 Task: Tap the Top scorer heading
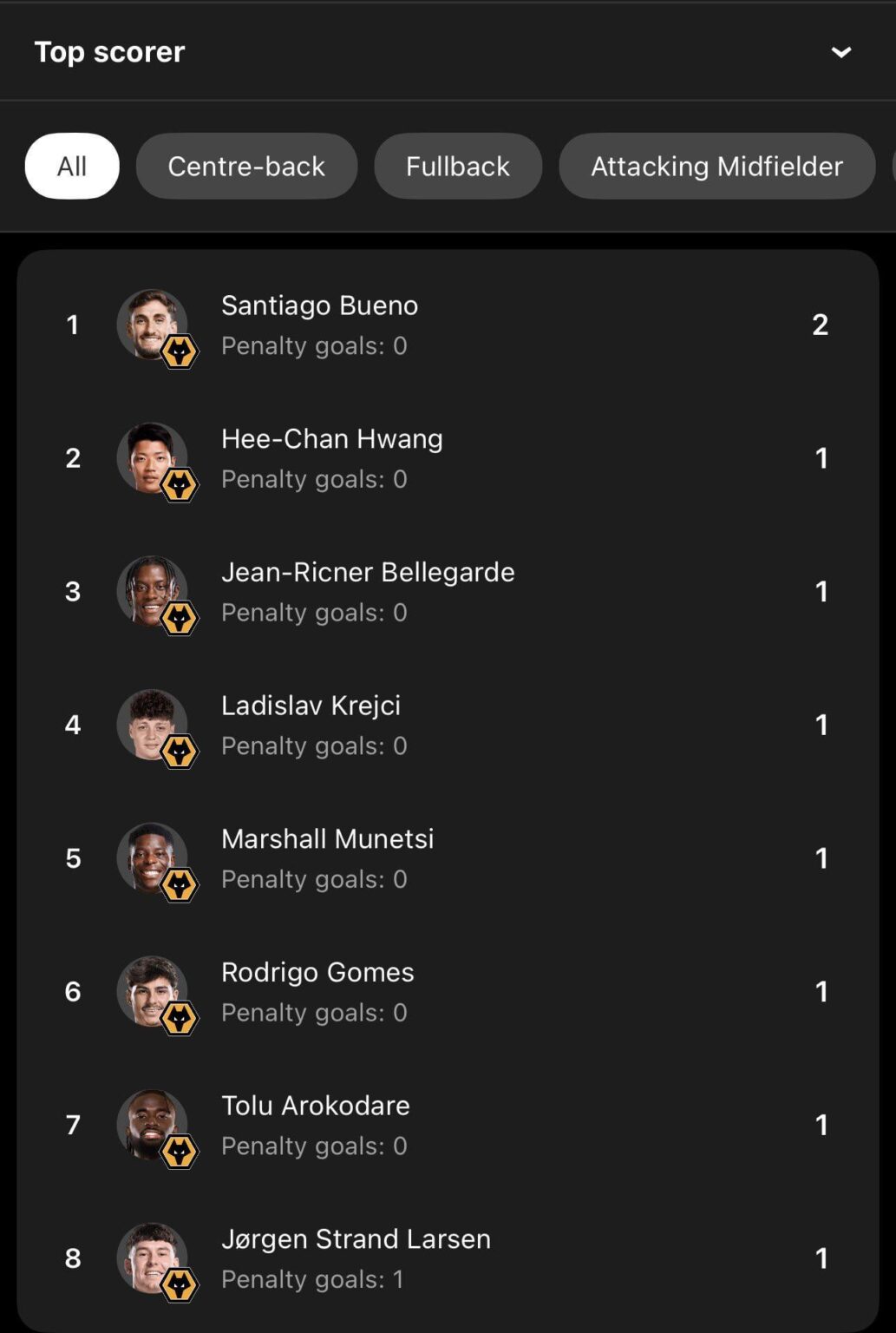[x=109, y=52]
